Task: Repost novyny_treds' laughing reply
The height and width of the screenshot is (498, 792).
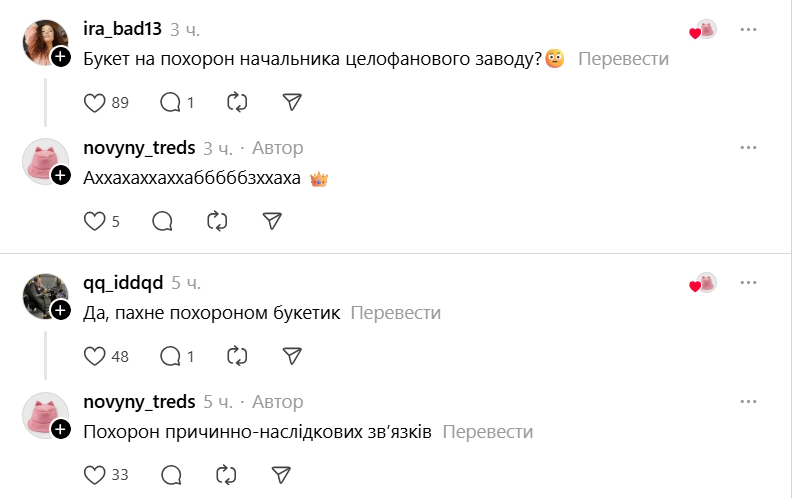Action: pyautogui.click(x=217, y=221)
